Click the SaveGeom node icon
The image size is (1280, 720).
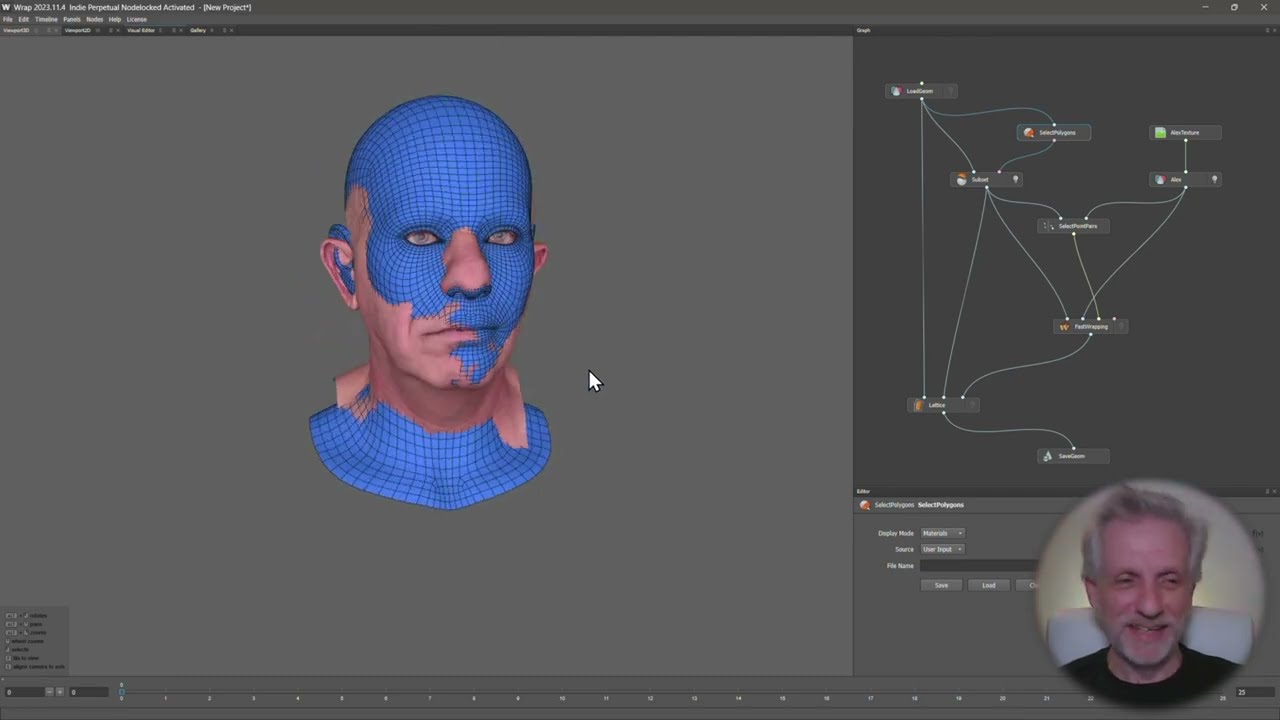tap(1048, 456)
